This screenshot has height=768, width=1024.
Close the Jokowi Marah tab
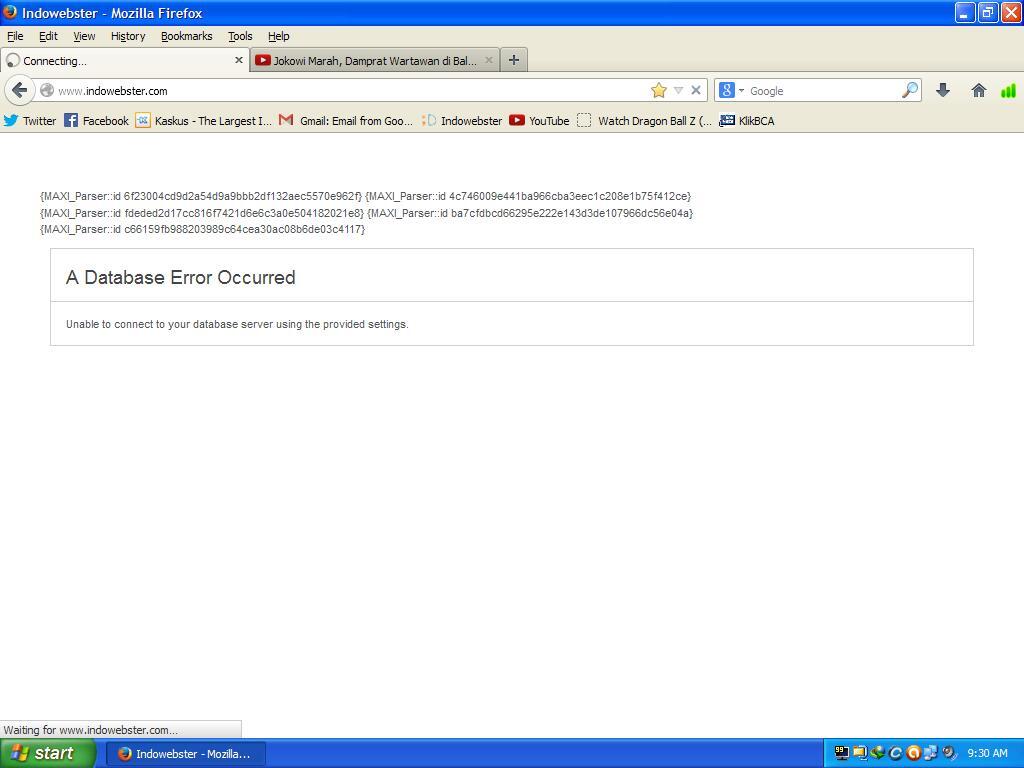(488, 60)
